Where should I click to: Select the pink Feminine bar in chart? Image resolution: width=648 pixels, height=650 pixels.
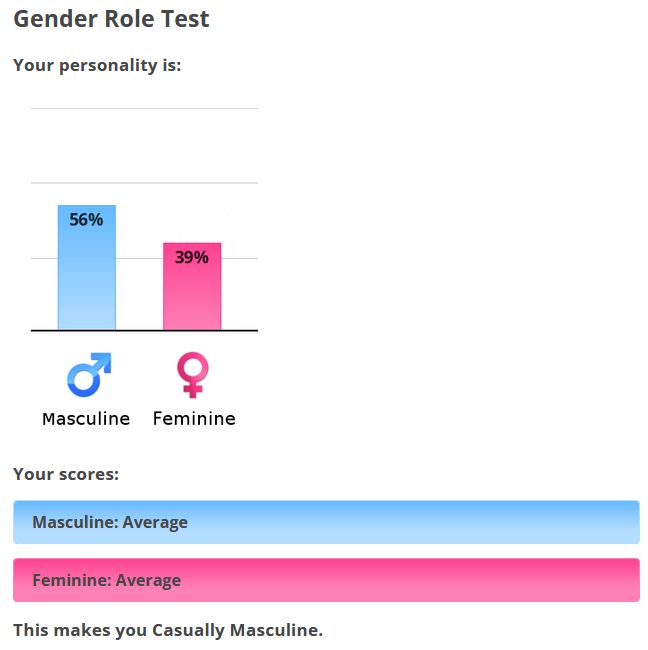[x=192, y=286]
